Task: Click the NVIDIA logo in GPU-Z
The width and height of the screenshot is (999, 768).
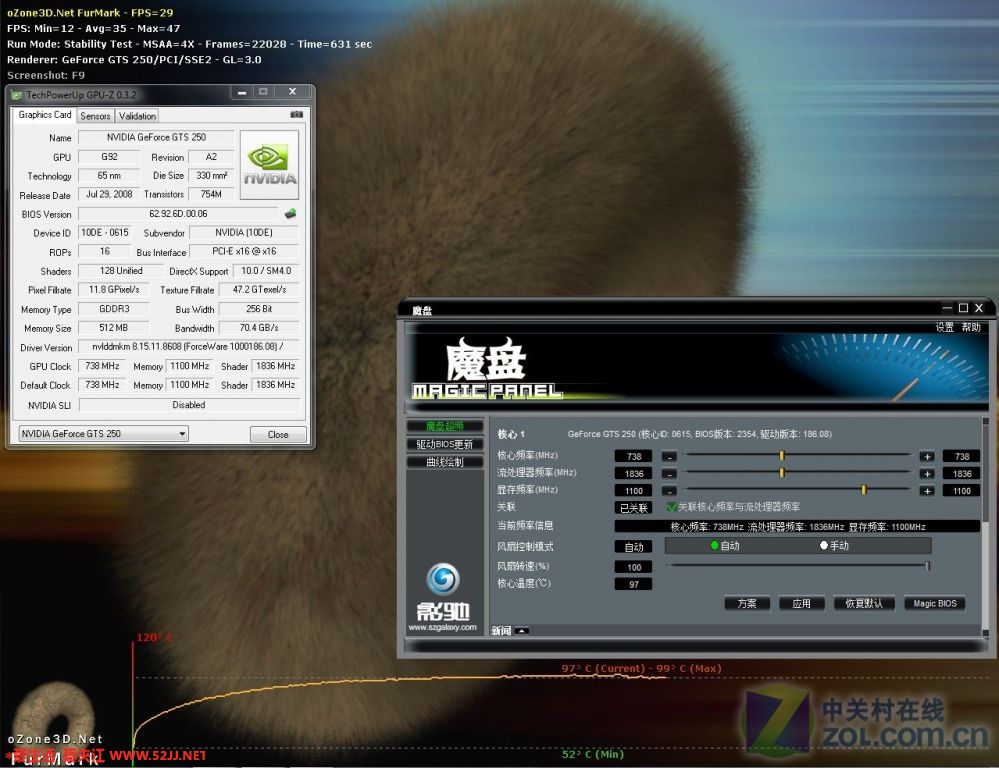Action: click(x=270, y=165)
